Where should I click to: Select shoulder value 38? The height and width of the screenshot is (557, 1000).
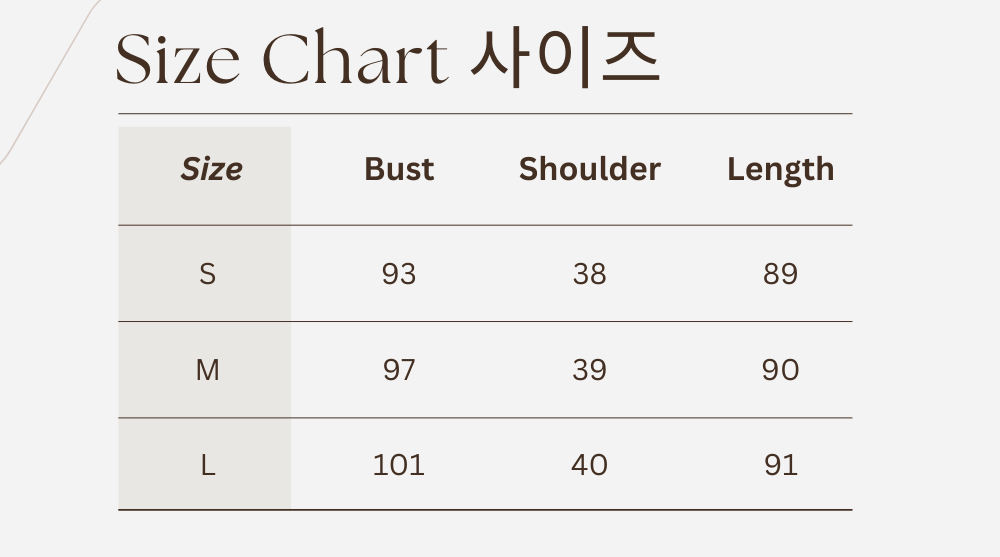[589, 274]
